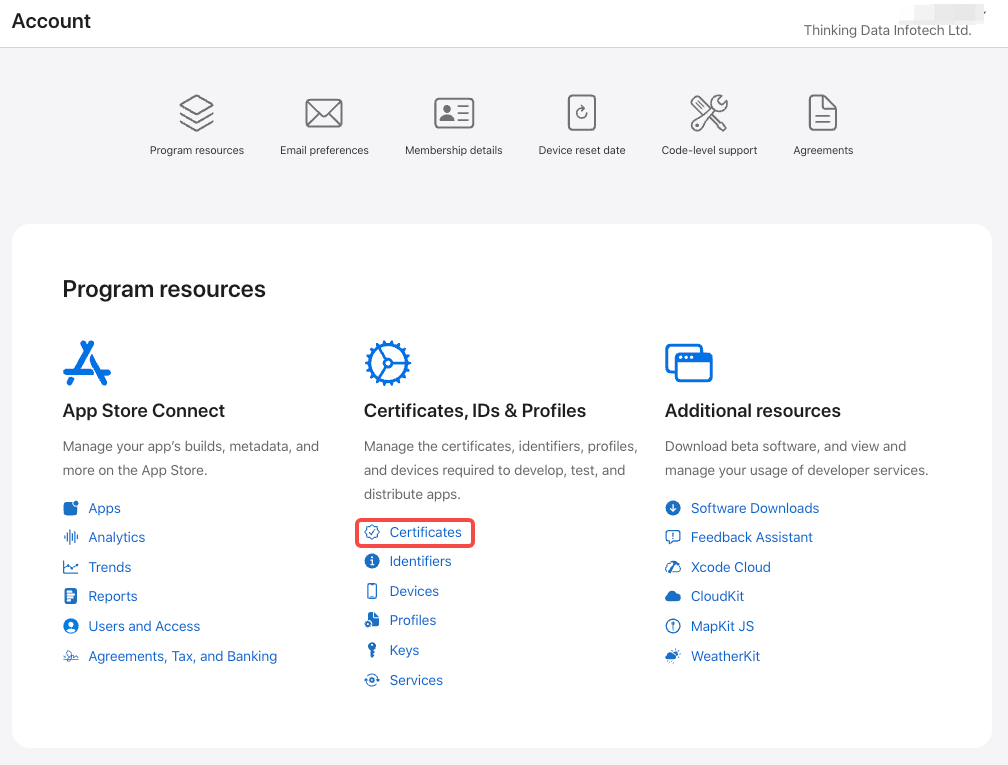Open Users and Access link
The image size is (1008, 765).
pos(144,626)
